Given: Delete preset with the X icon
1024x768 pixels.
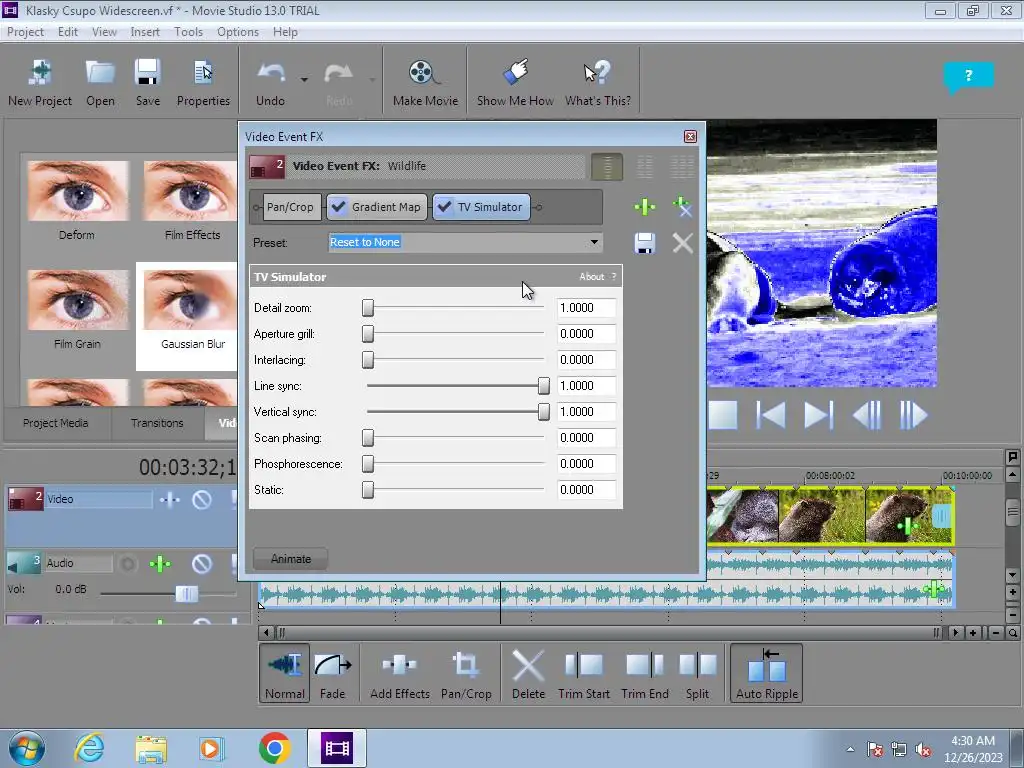Looking at the screenshot, I should pos(682,244).
